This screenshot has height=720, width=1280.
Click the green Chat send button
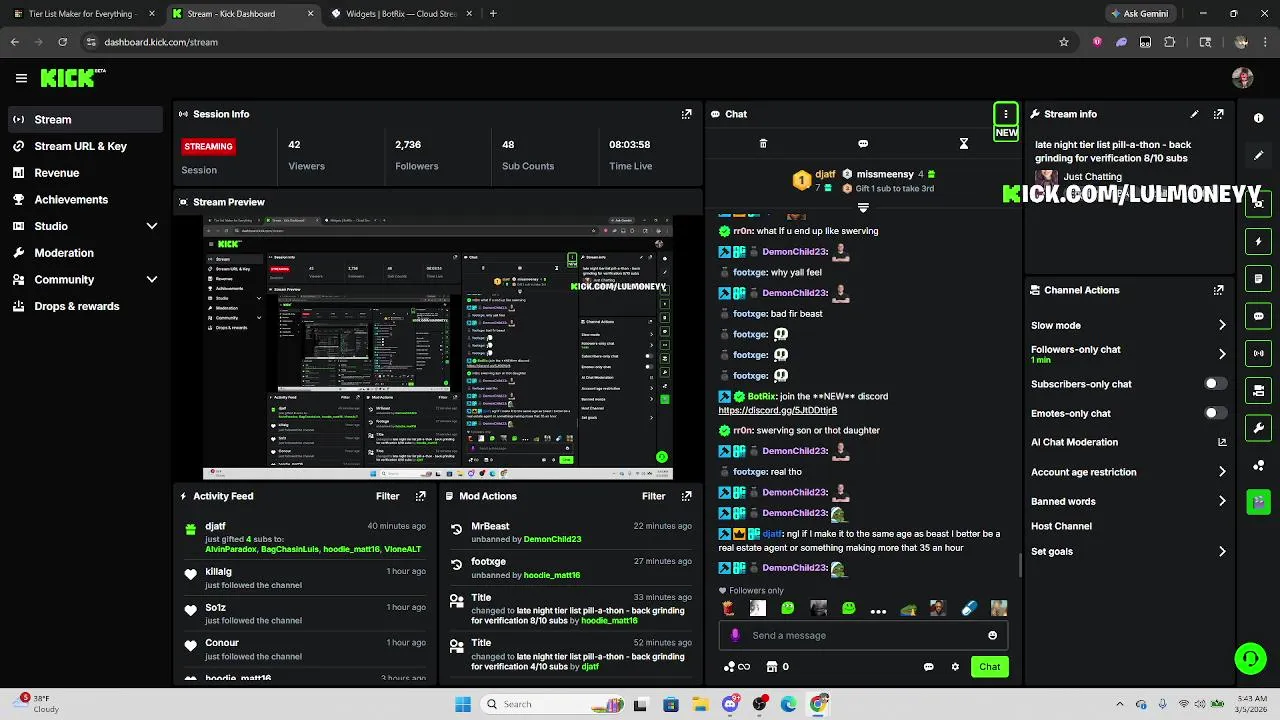(990, 667)
